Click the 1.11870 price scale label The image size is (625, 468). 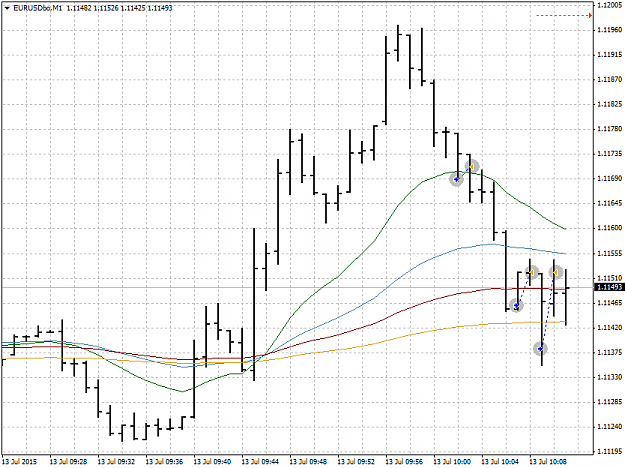[610, 80]
